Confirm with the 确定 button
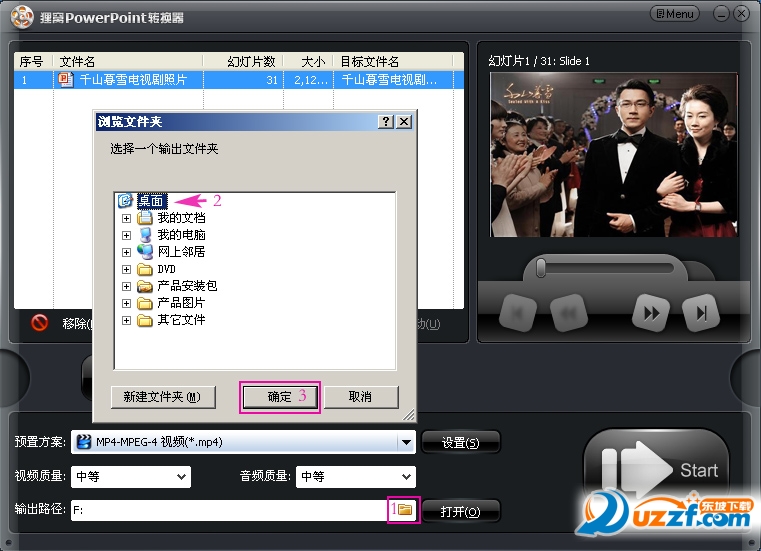 pos(280,397)
